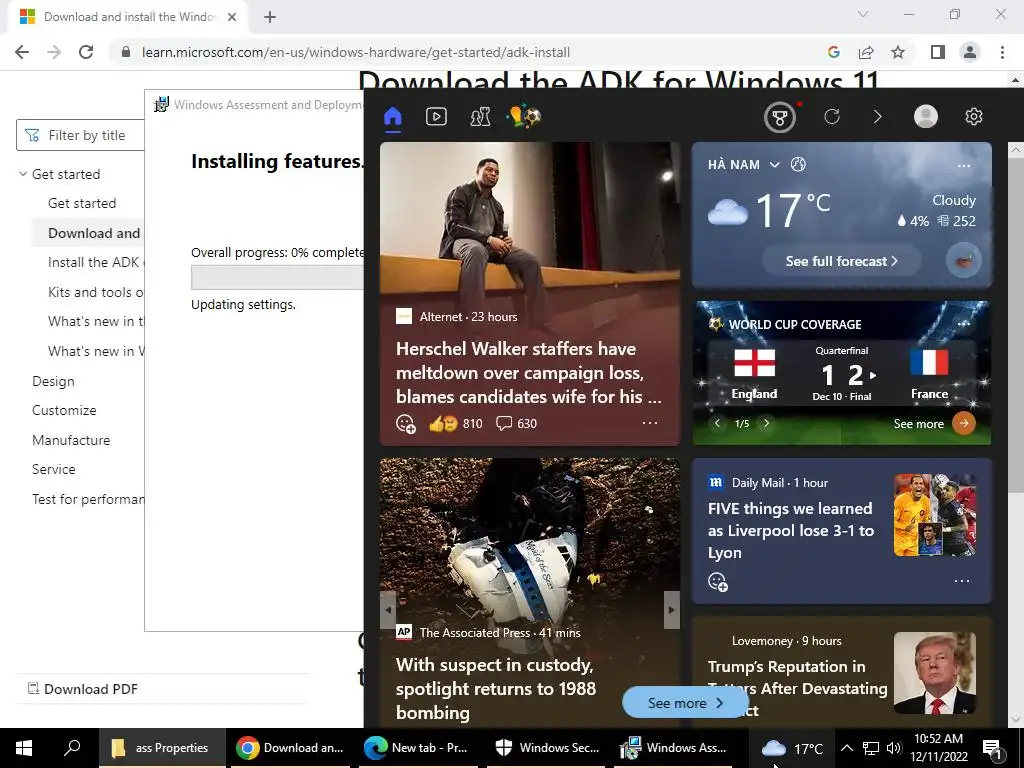The width and height of the screenshot is (1024, 768).
Task: Select the Download and install Windows tab
Action: [x=128, y=17]
